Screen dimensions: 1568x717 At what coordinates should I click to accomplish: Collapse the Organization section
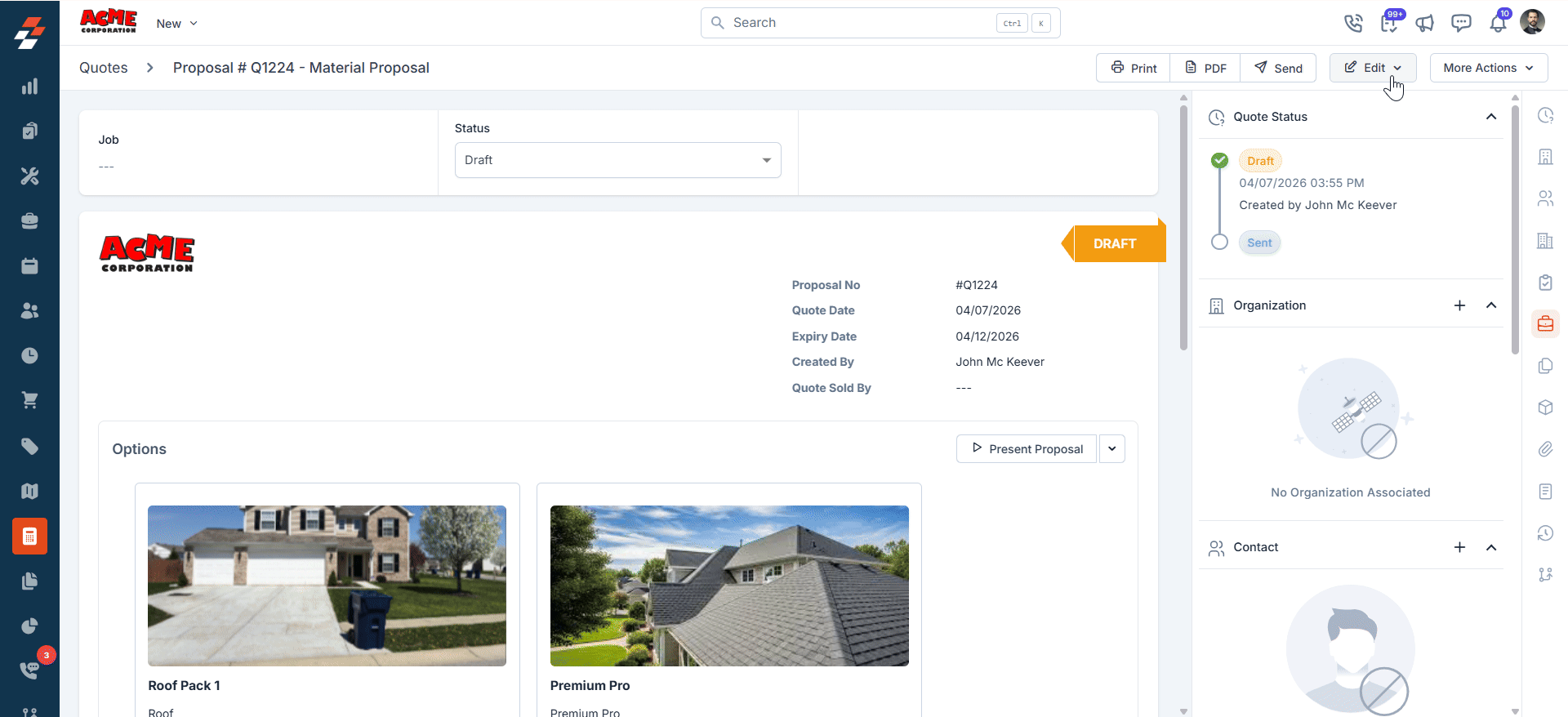click(x=1491, y=305)
